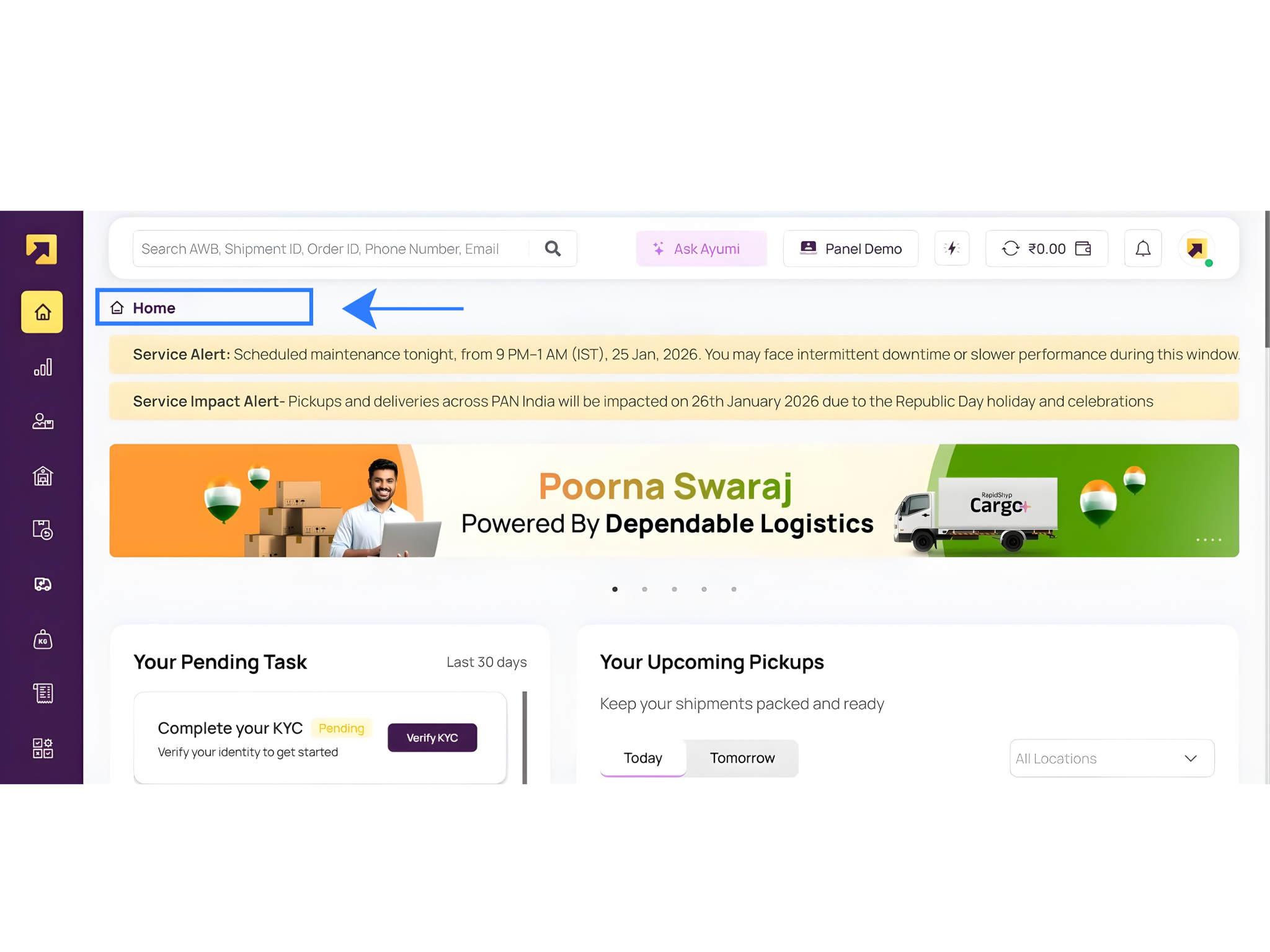The width and height of the screenshot is (1270, 952).
Task: Switch to the Tomorrow pickups tab
Action: [742, 758]
